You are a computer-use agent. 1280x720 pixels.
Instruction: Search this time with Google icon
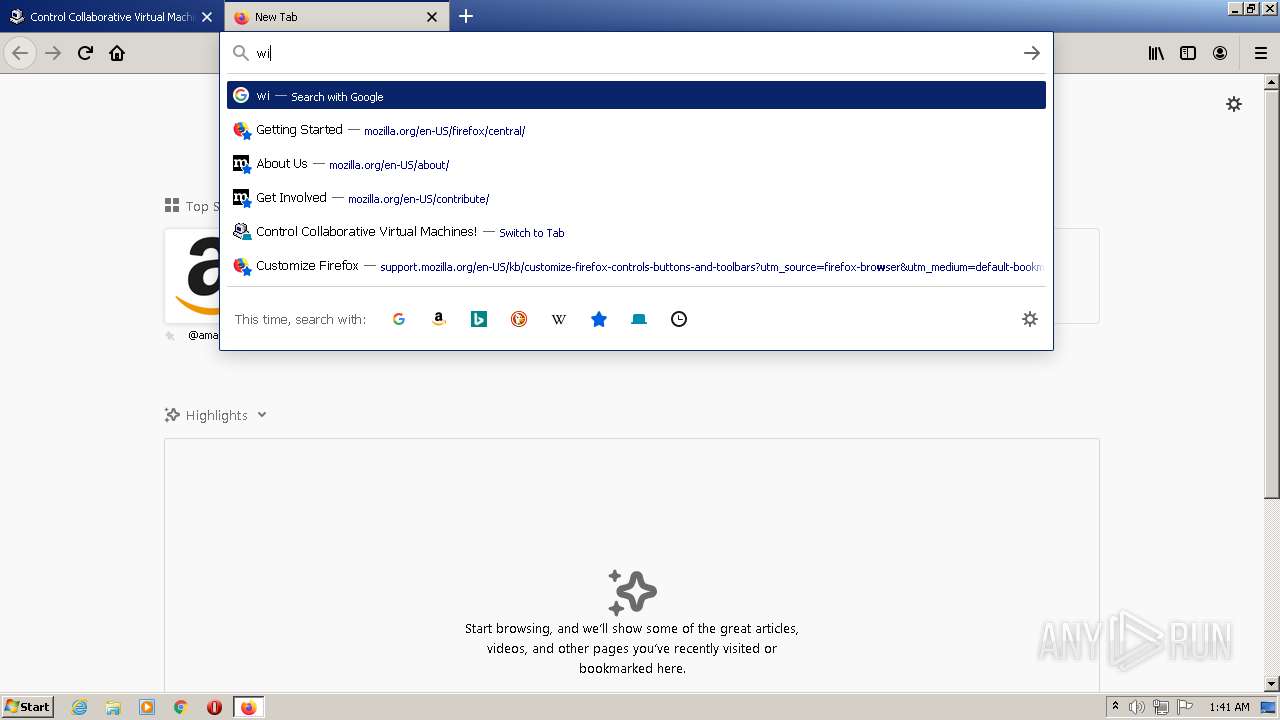[x=399, y=319]
